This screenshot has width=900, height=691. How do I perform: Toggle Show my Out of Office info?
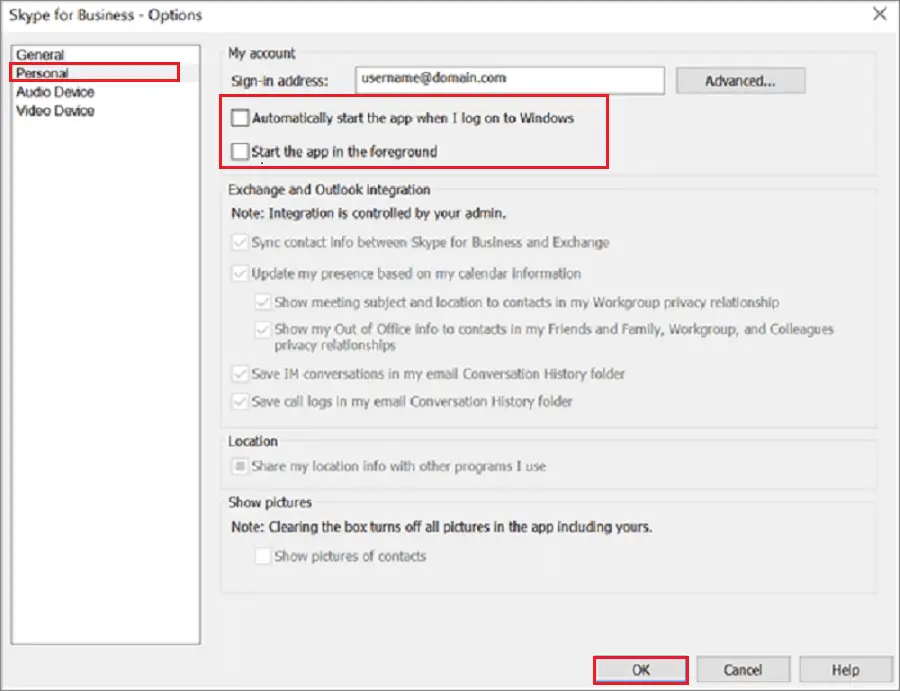click(263, 329)
